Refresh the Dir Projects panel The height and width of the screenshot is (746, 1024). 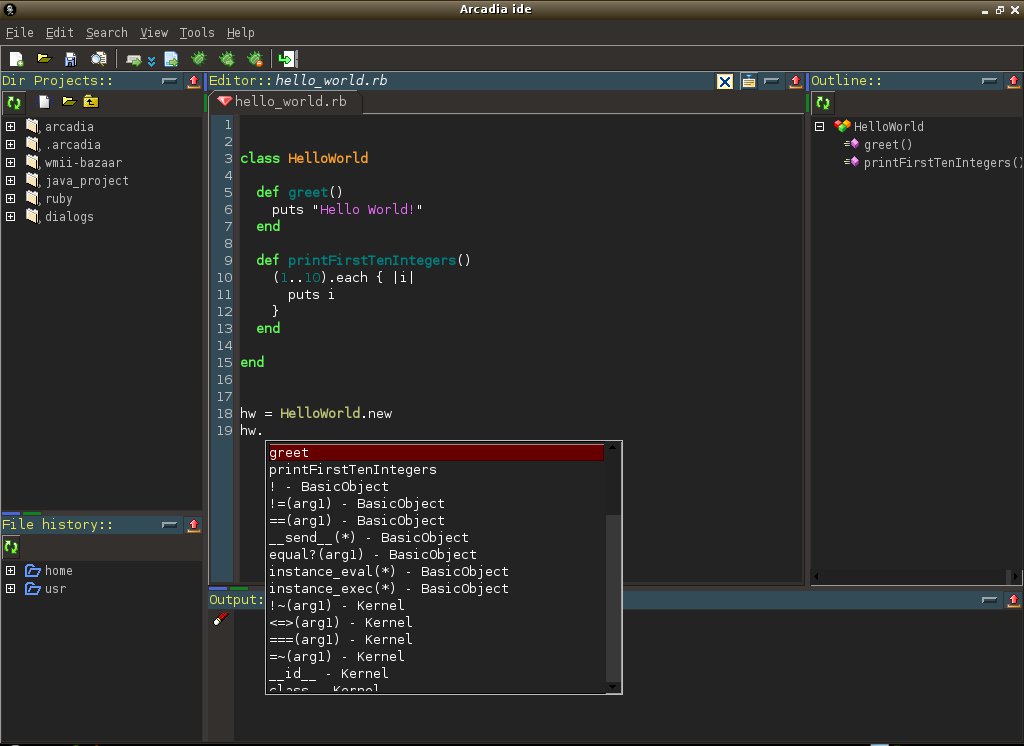pyautogui.click(x=14, y=102)
